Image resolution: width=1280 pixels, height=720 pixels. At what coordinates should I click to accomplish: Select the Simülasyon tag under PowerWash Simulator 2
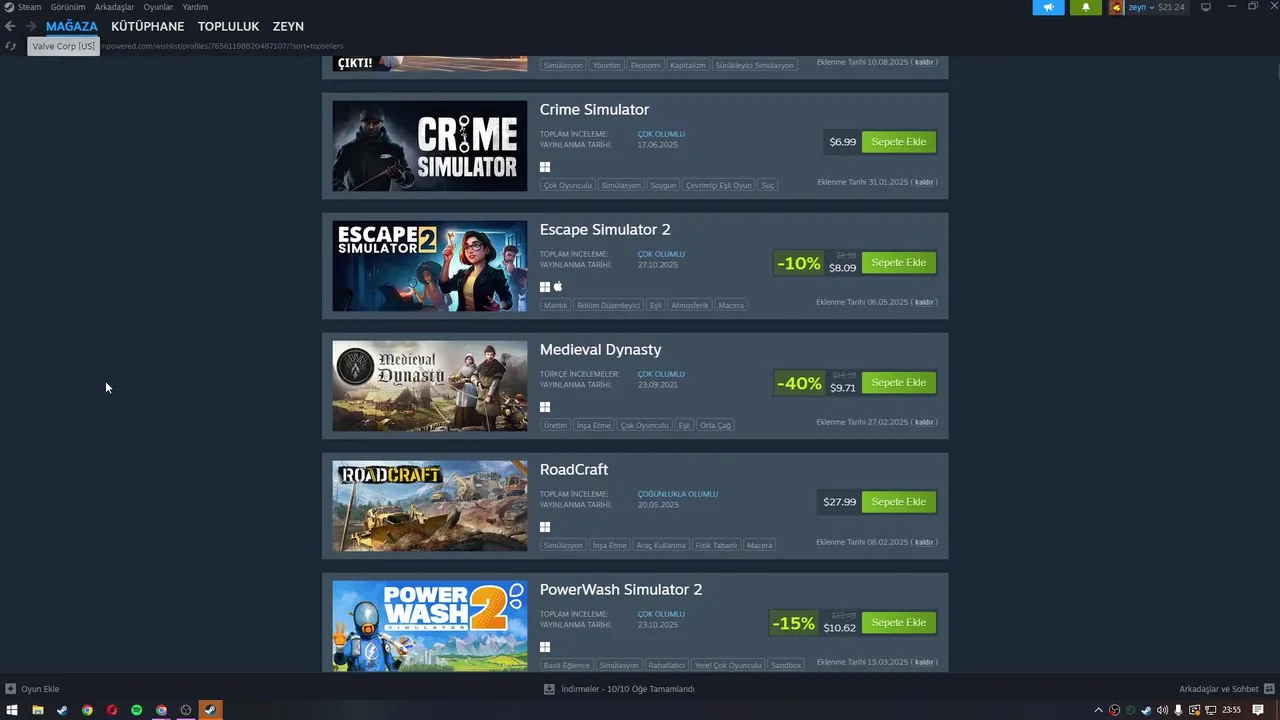pos(620,665)
